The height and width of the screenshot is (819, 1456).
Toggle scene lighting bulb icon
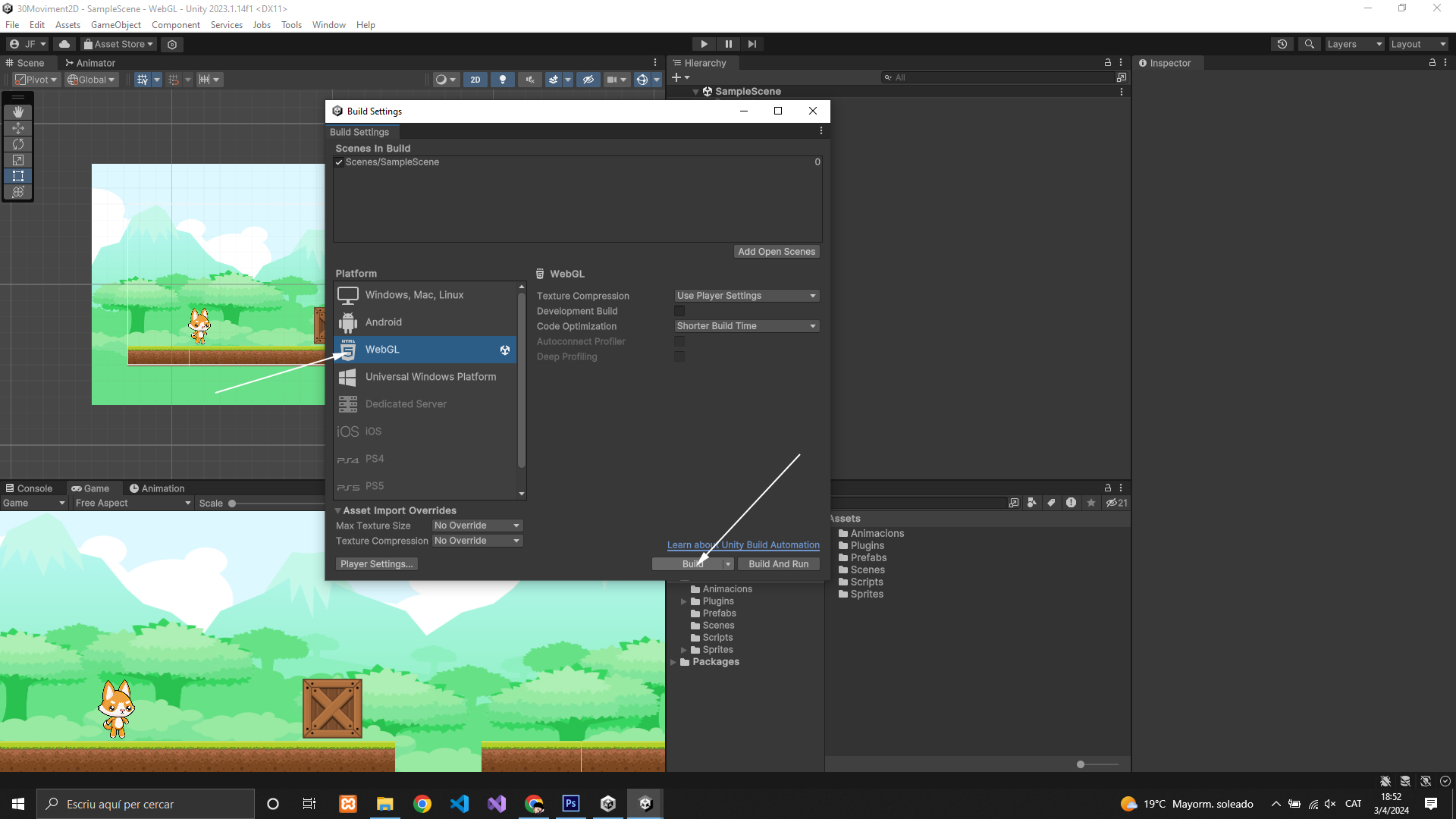pos(502,80)
